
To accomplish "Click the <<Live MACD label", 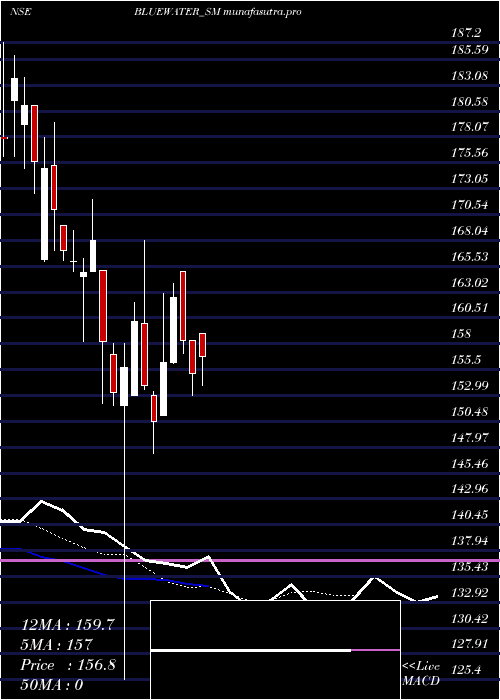I will 421,674.
